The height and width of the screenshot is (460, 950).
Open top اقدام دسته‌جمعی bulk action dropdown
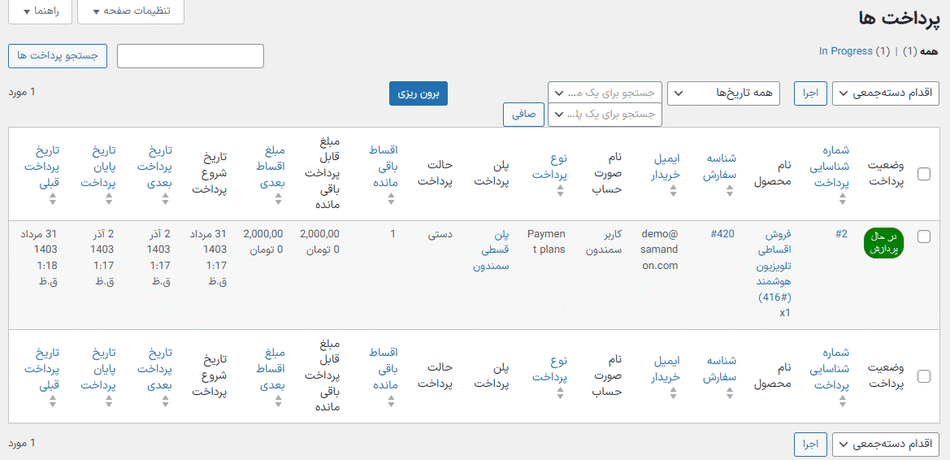pyautogui.click(x=886, y=94)
